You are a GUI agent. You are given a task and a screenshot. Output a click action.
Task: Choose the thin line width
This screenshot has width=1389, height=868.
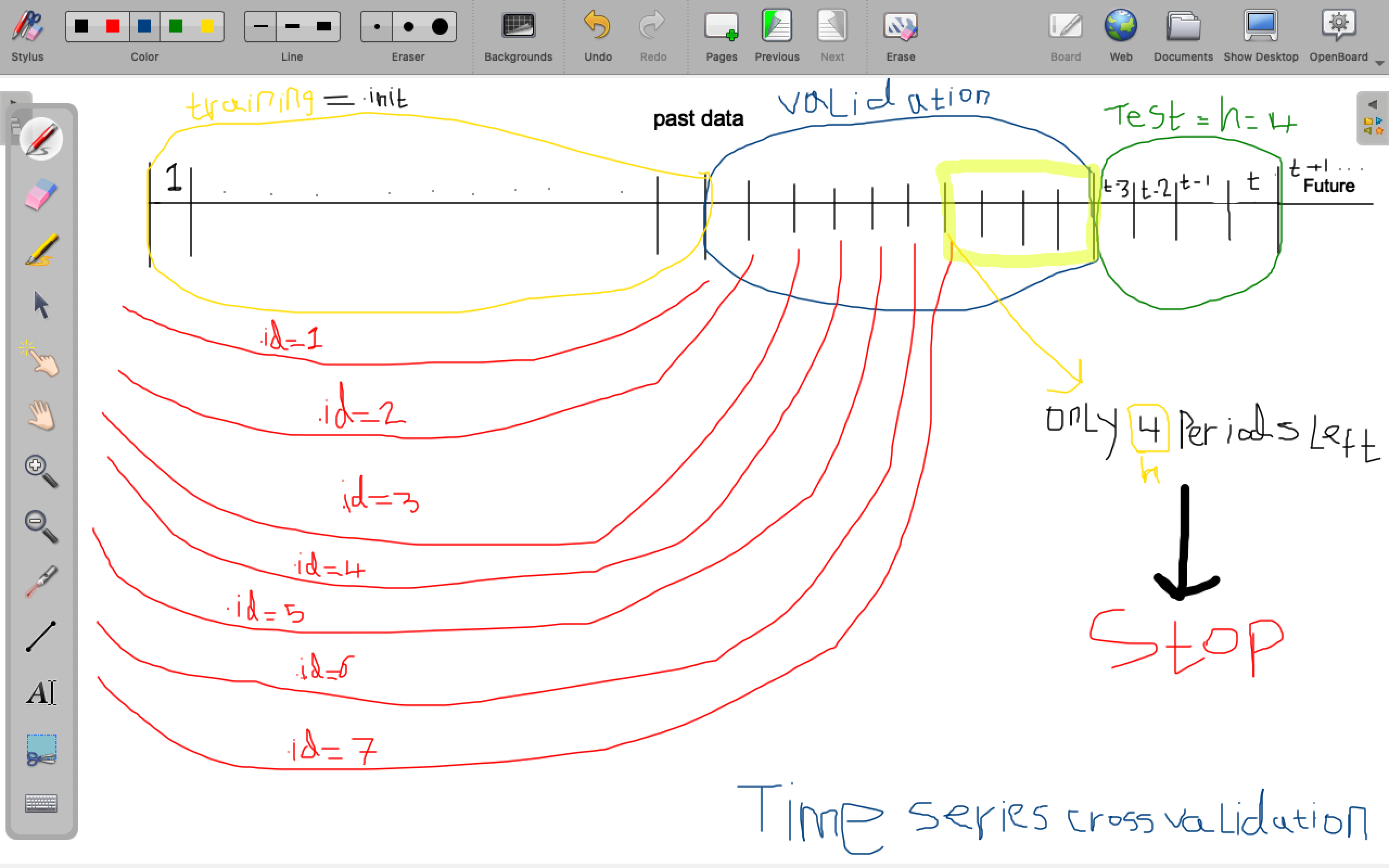pyautogui.click(x=260, y=27)
